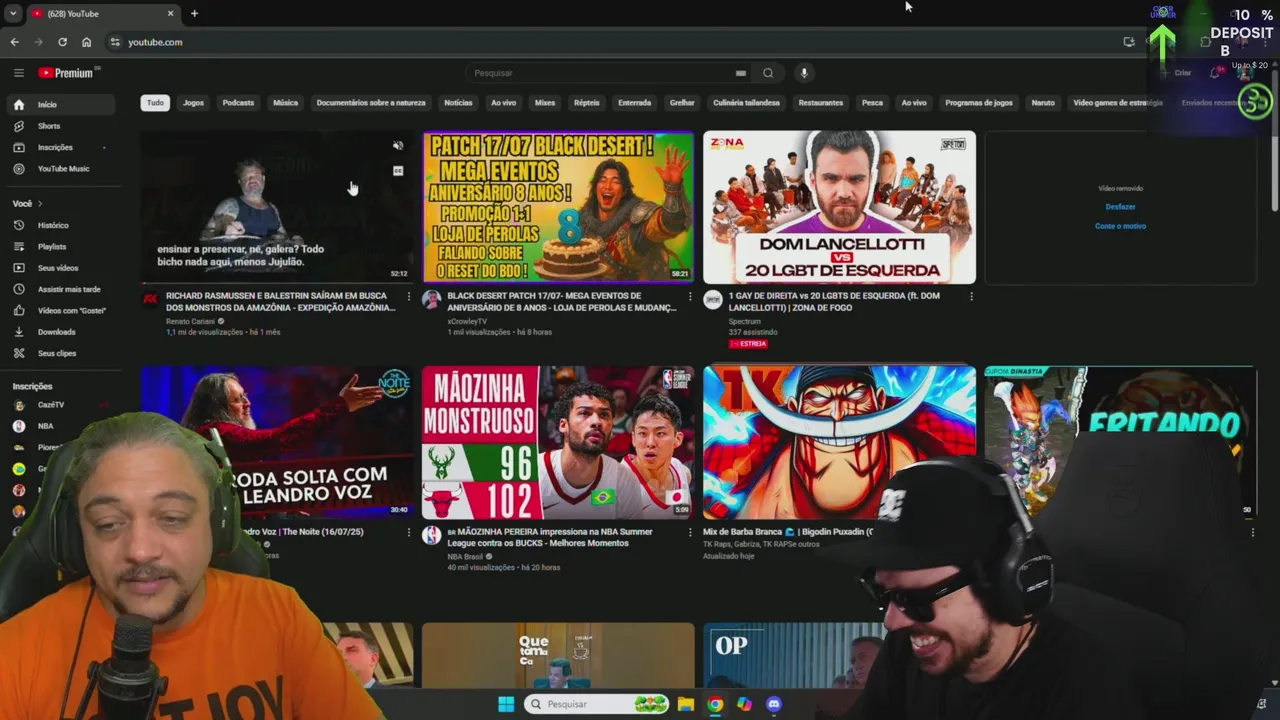Open Inscrições in the sidebar
Screen dimensions: 1280x720
coord(55,147)
